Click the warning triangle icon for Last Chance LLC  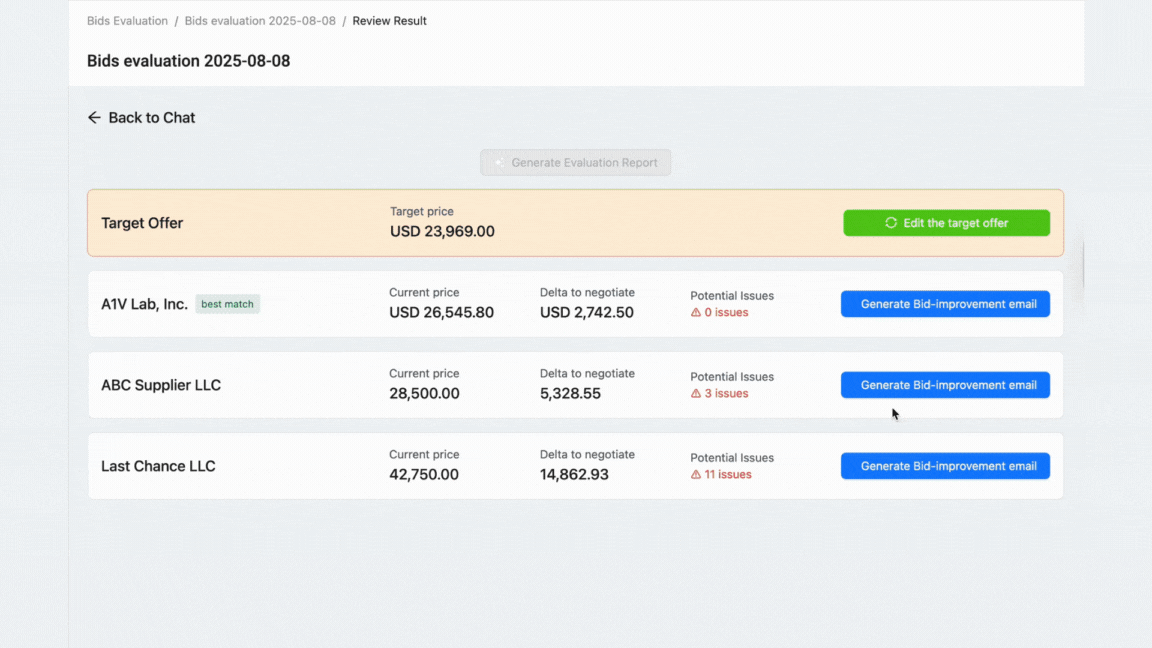tap(696, 475)
